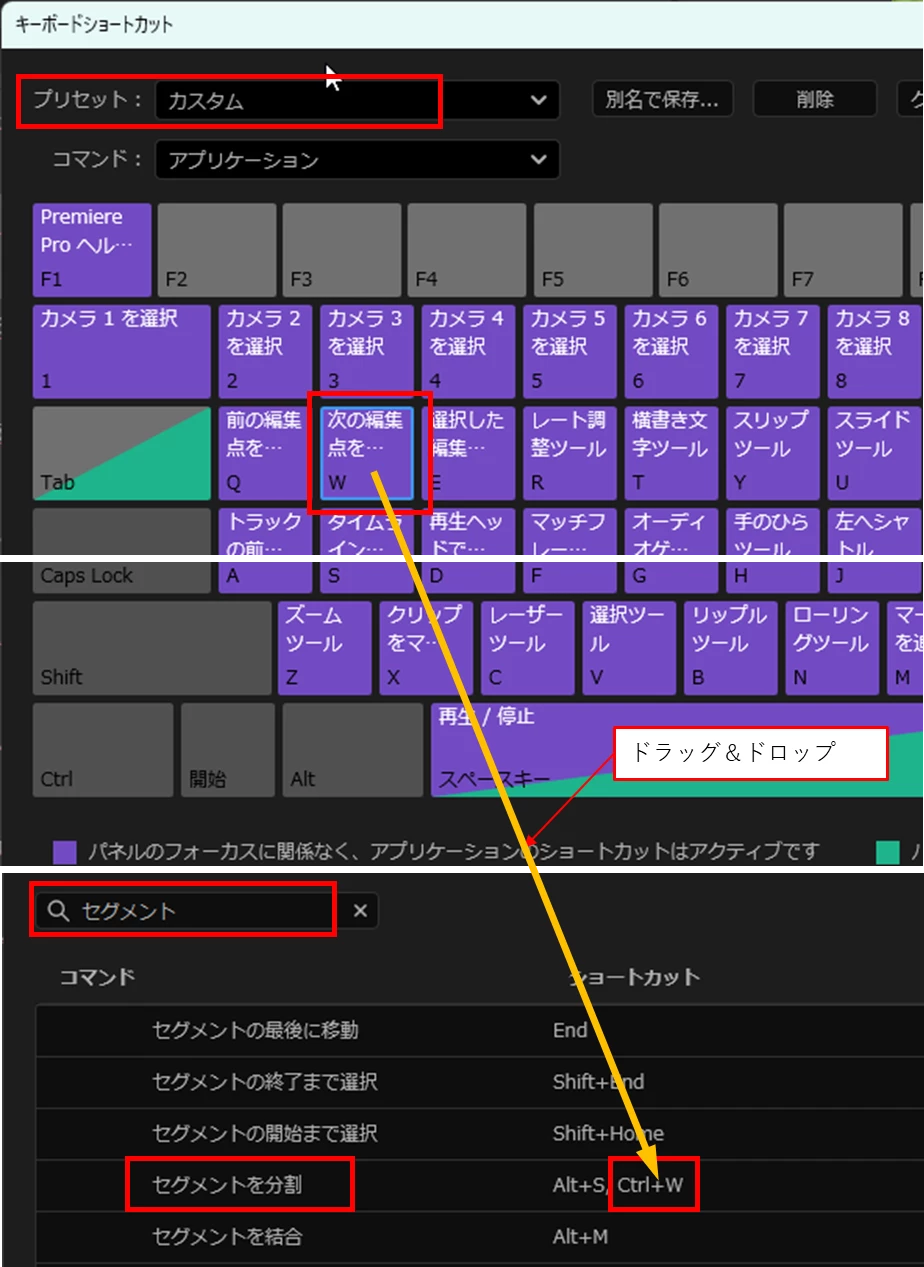
Task: Select the empty F6 key
Action: point(718,250)
